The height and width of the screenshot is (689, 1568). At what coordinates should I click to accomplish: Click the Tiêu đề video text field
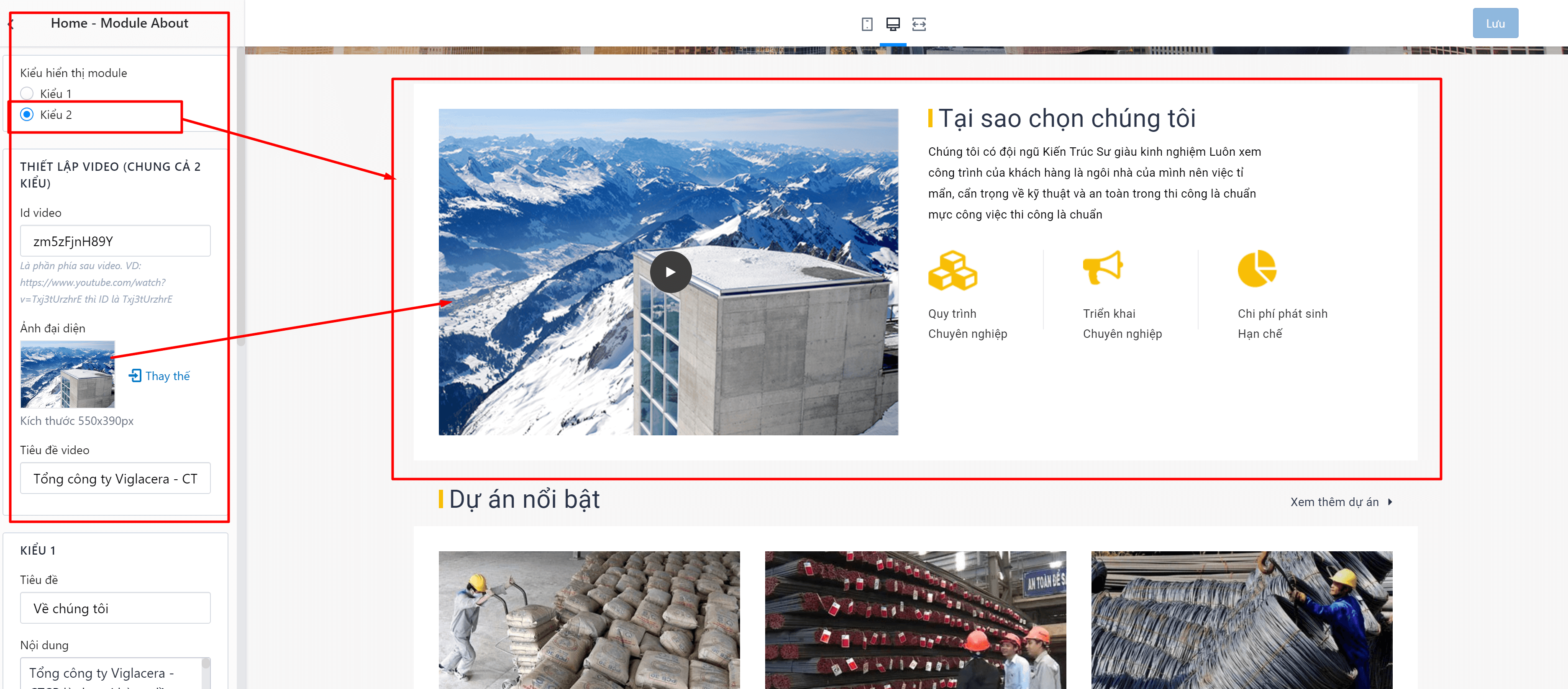coord(115,478)
